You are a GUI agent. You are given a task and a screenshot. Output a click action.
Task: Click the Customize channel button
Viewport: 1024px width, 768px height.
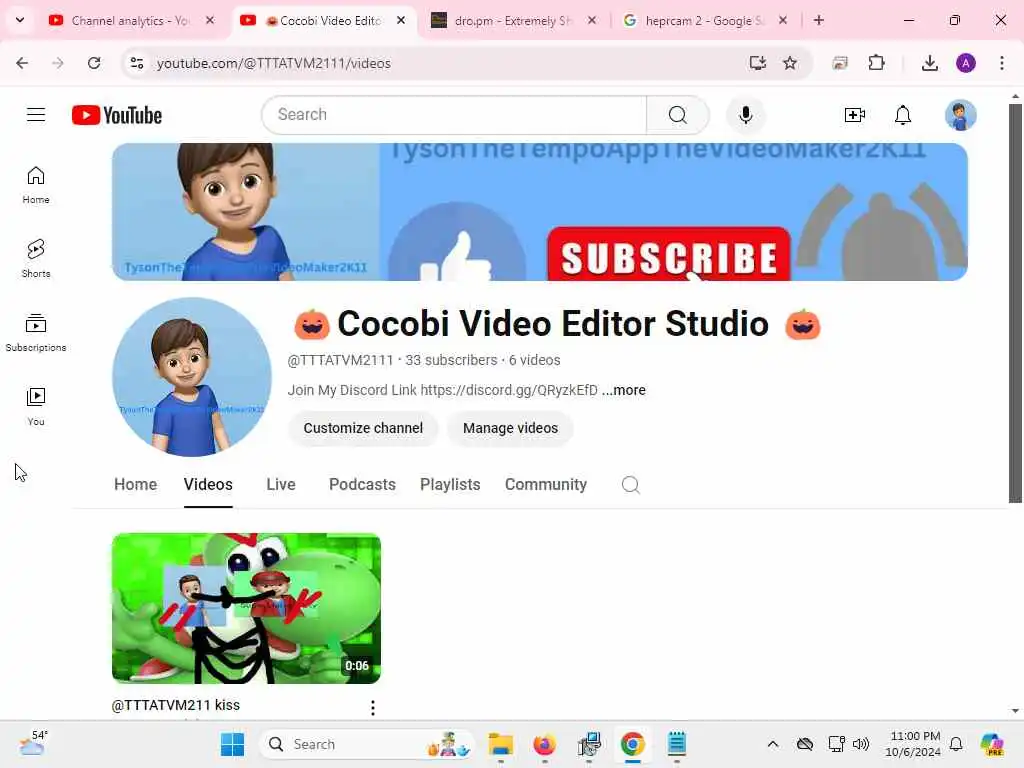(363, 428)
